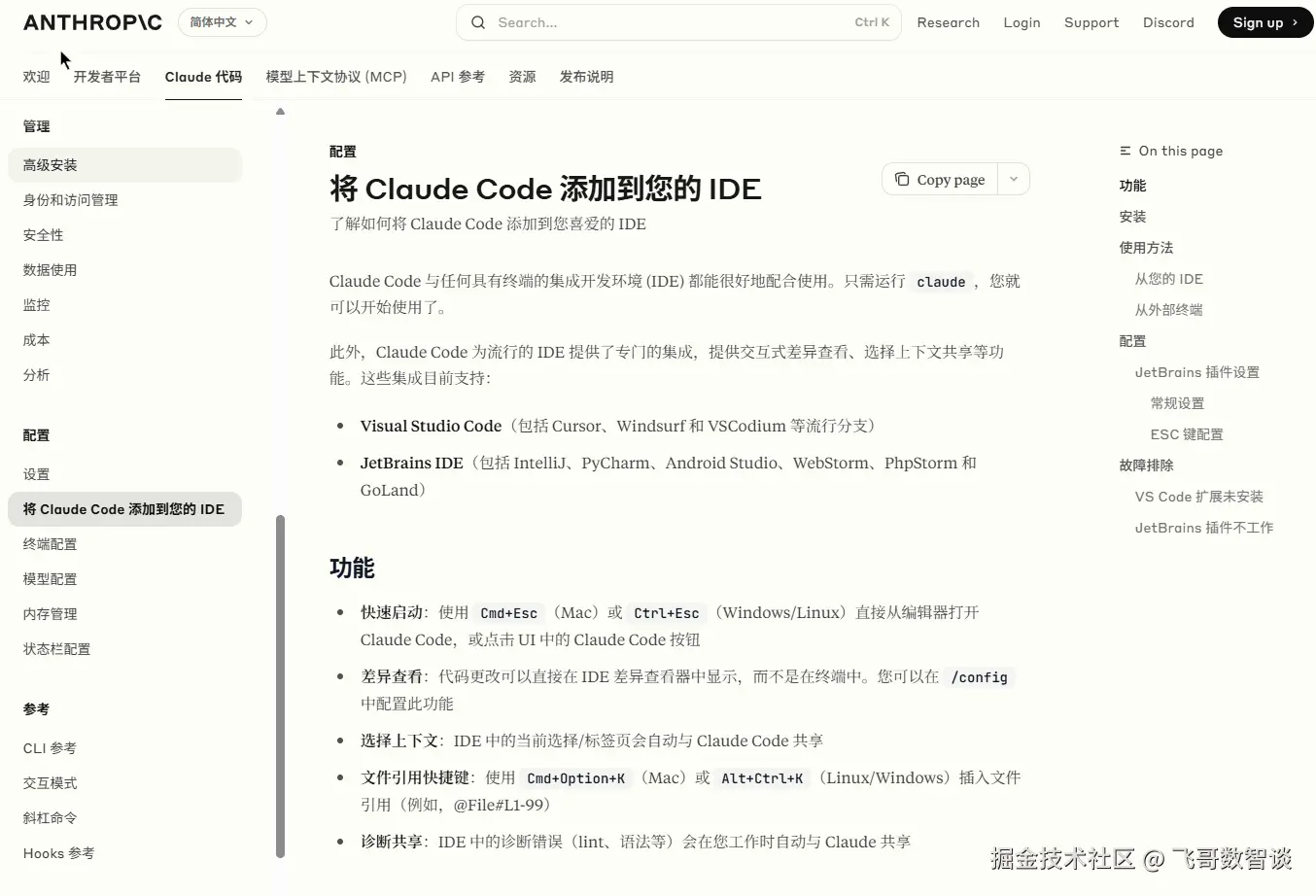This screenshot has height=896, width=1316.
Task: Go to 安全性 sidebar page
Action: (124, 235)
